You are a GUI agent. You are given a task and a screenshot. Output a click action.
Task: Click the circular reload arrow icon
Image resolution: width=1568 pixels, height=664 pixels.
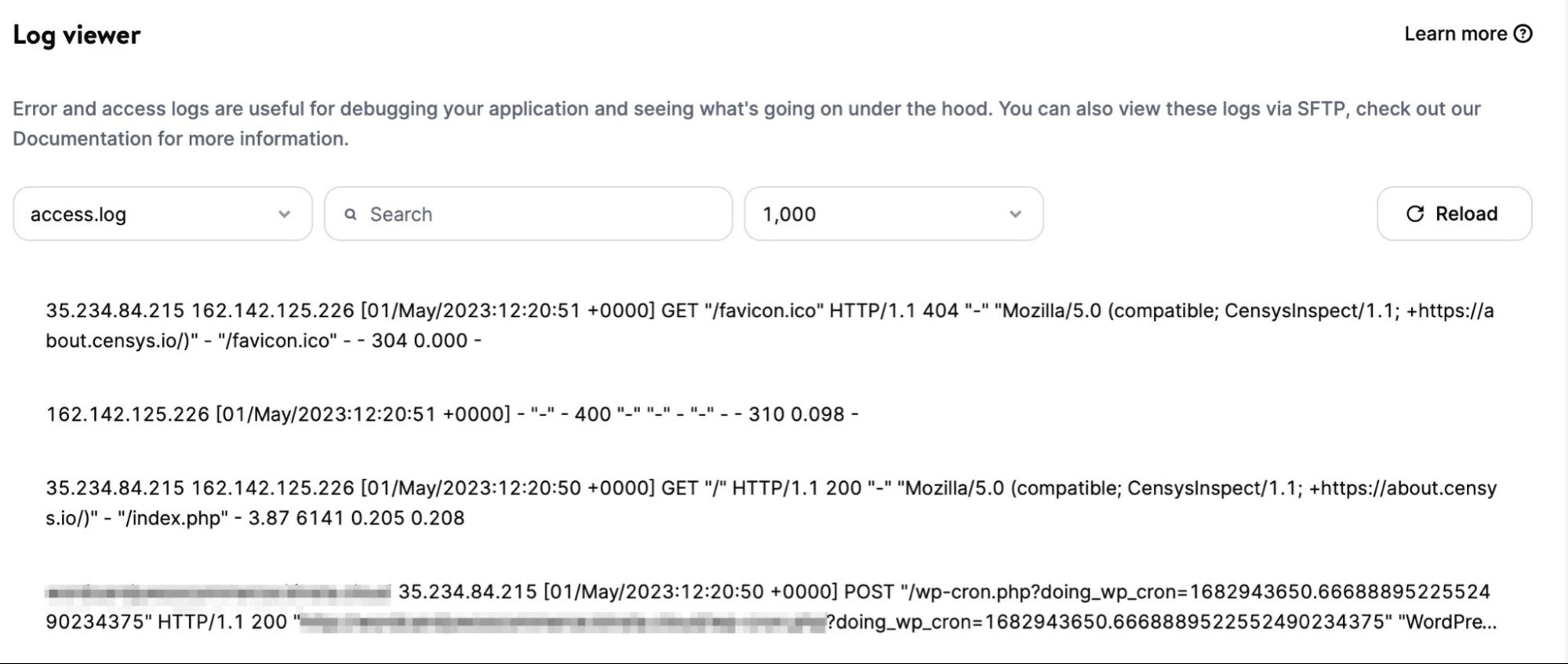1414,213
